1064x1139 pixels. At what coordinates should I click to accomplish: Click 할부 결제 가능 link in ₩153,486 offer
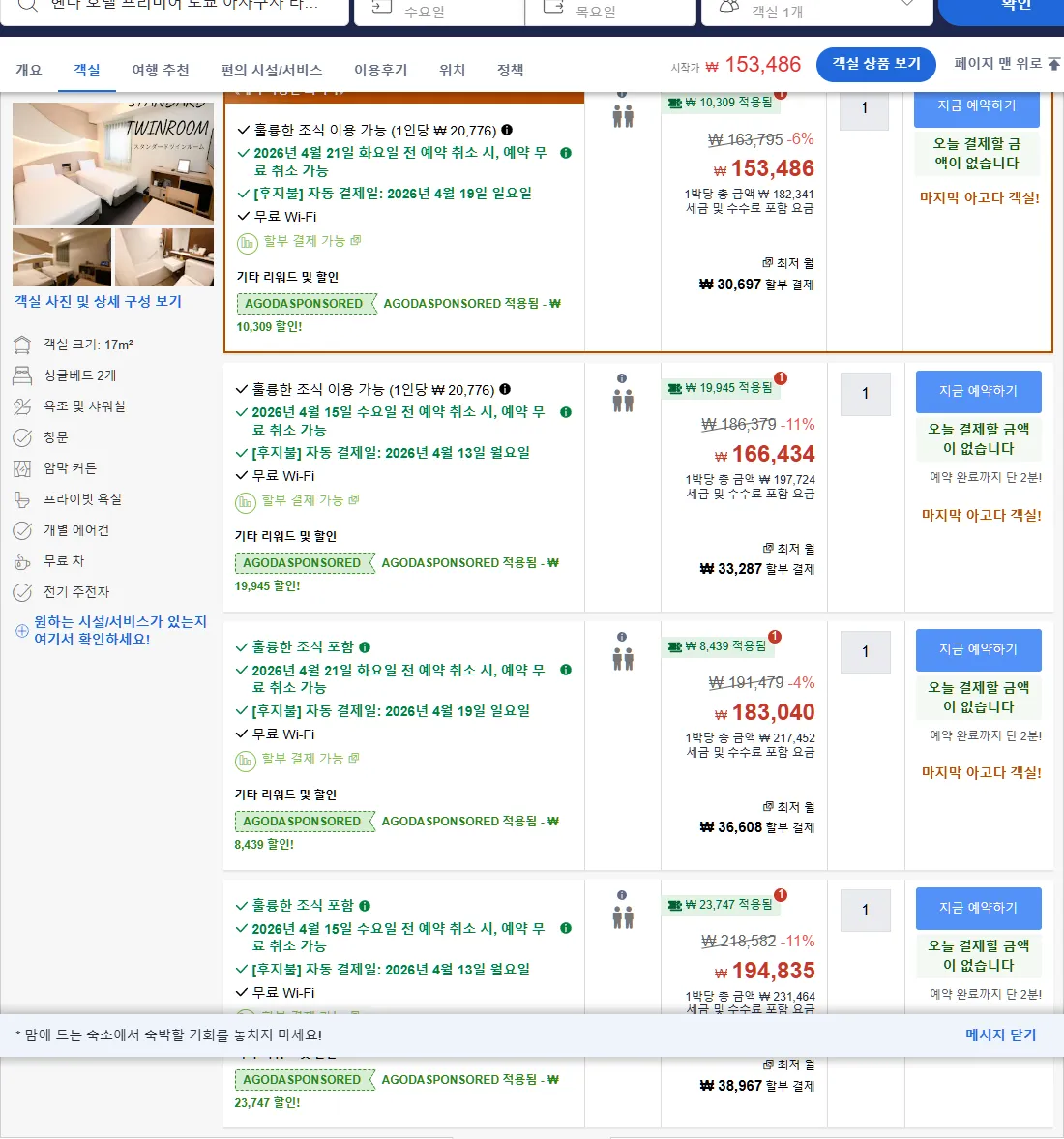[312, 241]
